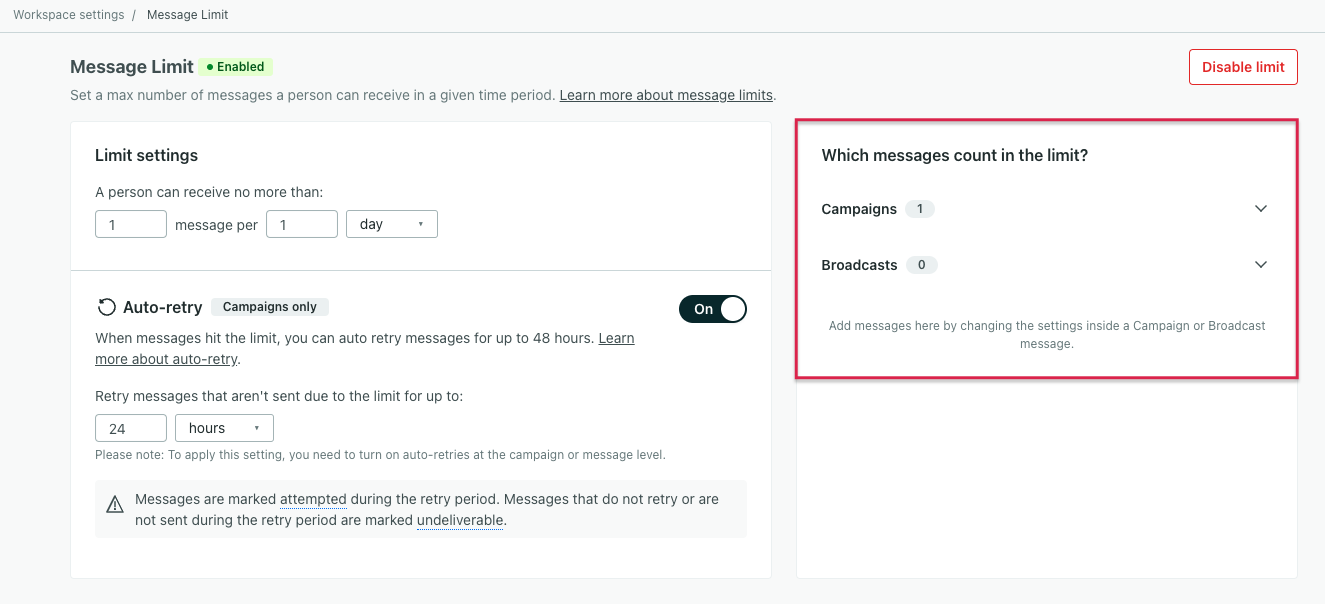The width and height of the screenshot is (1325, 604).
Task: Click the retry duration input showing 24
Action: [131, 428]
